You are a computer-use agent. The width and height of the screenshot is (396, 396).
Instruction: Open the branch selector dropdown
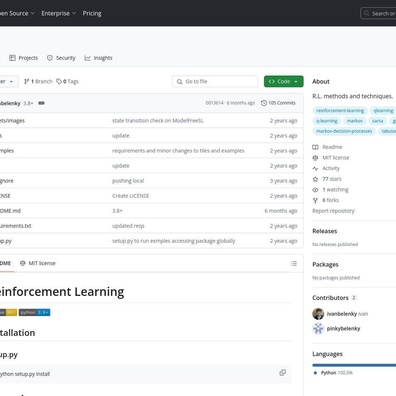click(8, 81)
